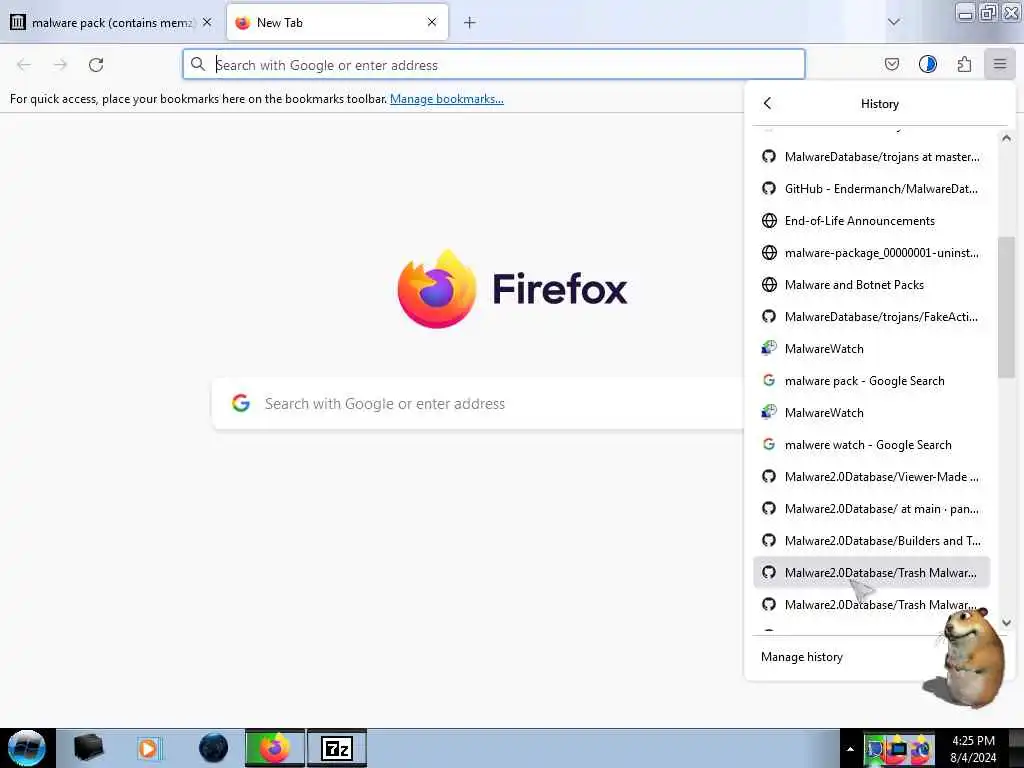Screen dimensions: 1024x768
Task: Open Malware and Botnet Packs entry
Action: click(x=871, y=285)
